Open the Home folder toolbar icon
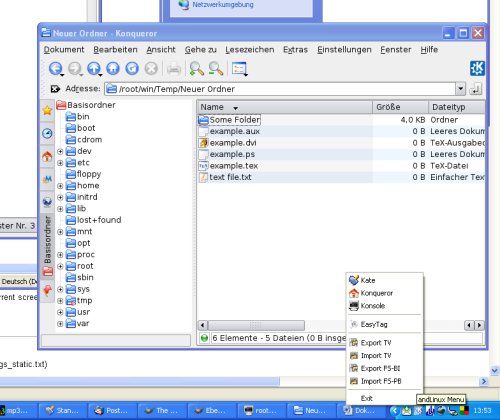 pos(113,69)
